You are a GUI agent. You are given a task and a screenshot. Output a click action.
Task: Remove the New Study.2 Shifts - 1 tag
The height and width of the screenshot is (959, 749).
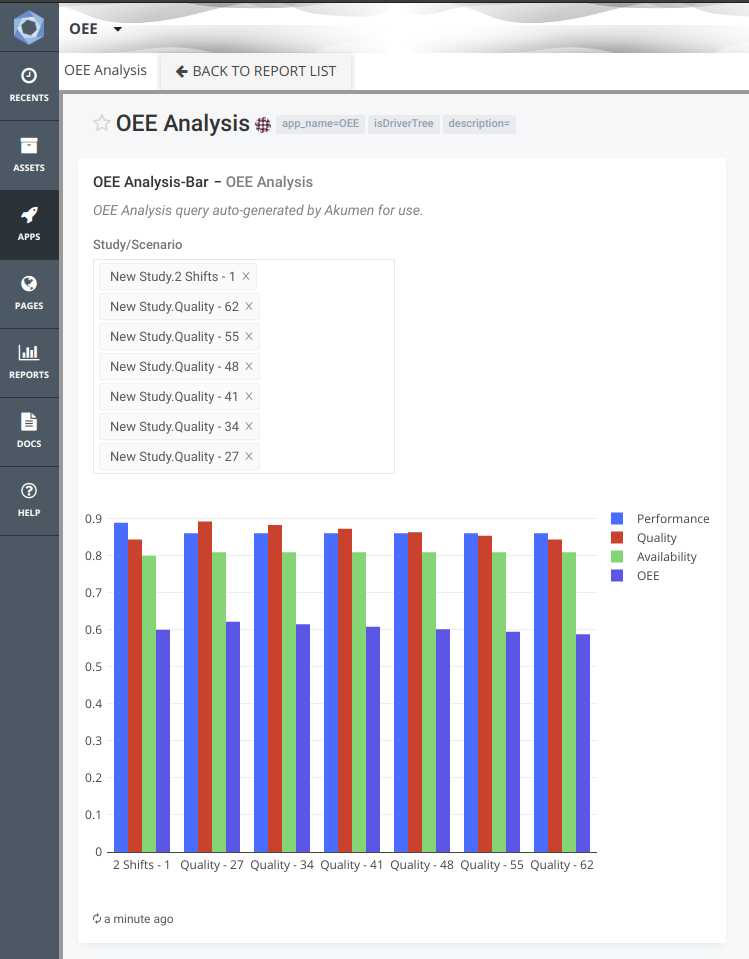[246, 276]
